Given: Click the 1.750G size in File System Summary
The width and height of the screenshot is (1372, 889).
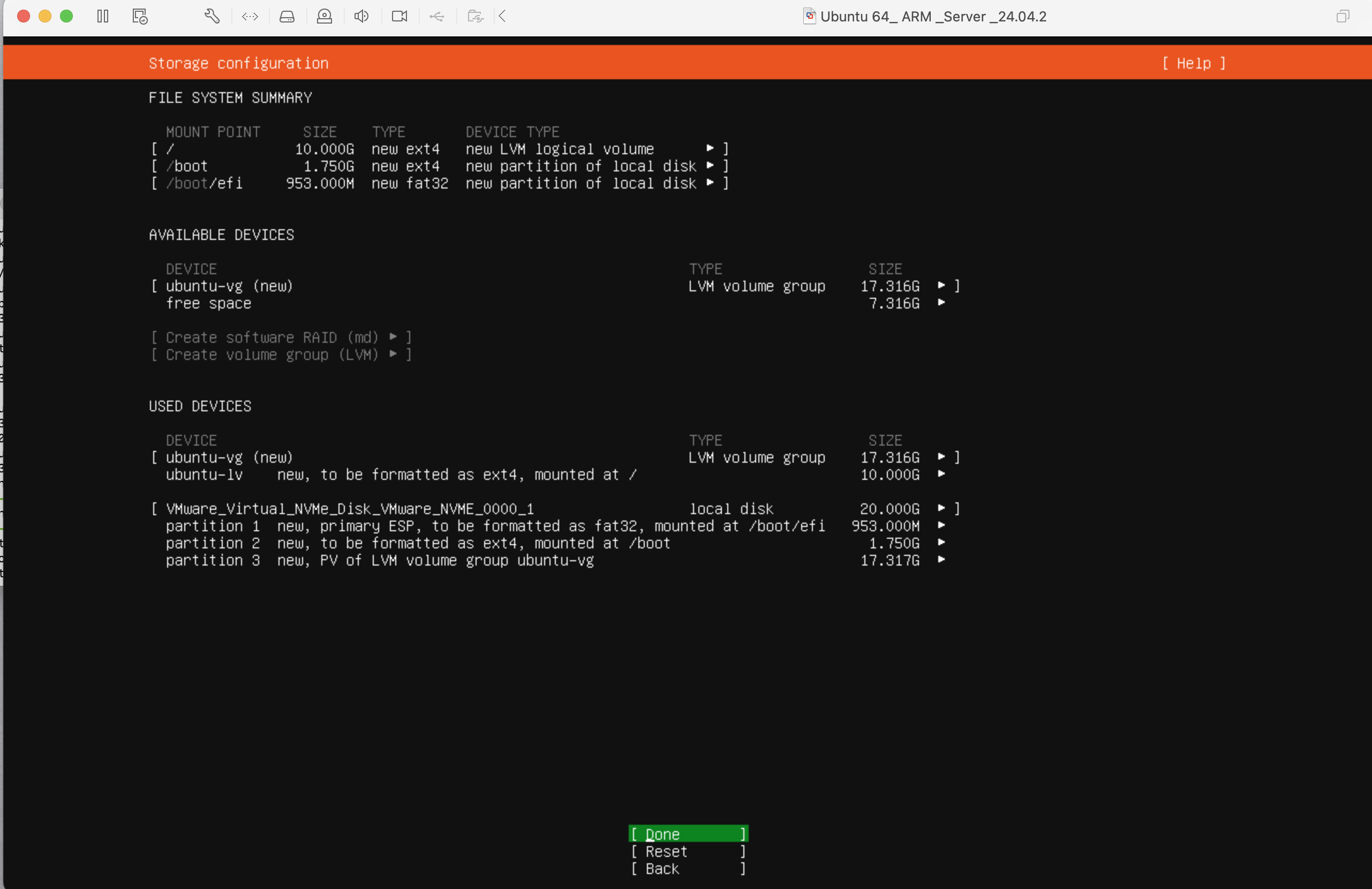Looking at the screenshot, I should click(x=329, y=166).
